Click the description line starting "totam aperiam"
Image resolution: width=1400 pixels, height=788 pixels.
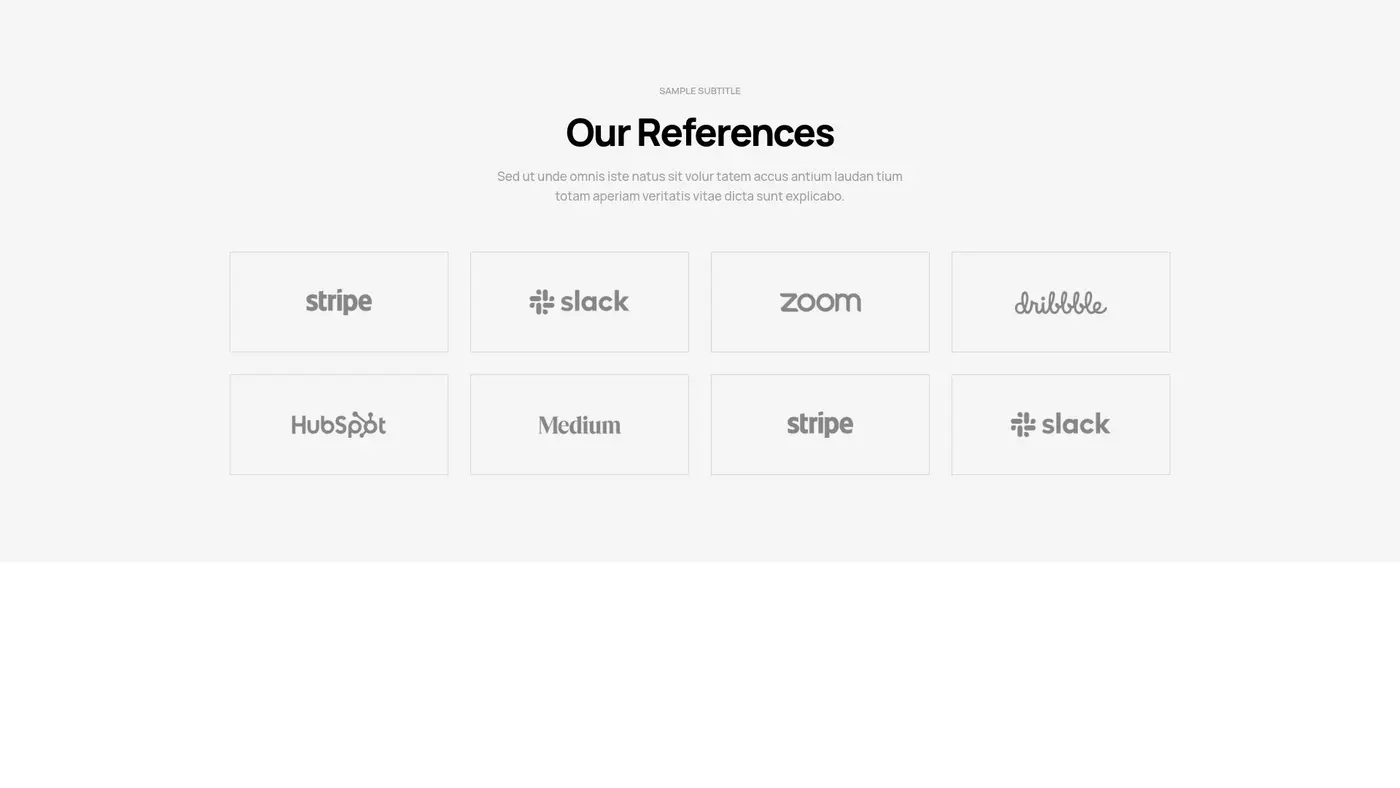pos(700,196)
